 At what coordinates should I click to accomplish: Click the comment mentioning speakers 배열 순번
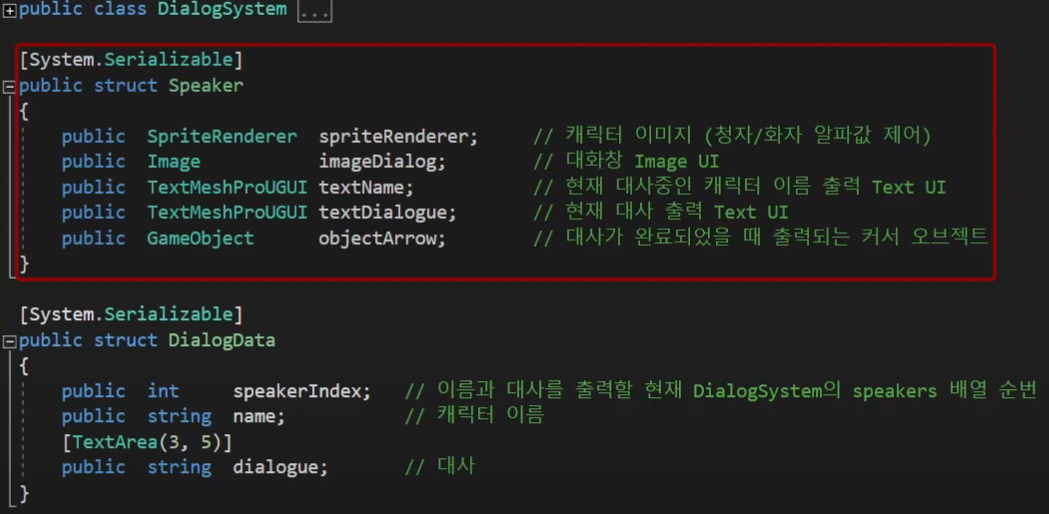pos(721,391)
